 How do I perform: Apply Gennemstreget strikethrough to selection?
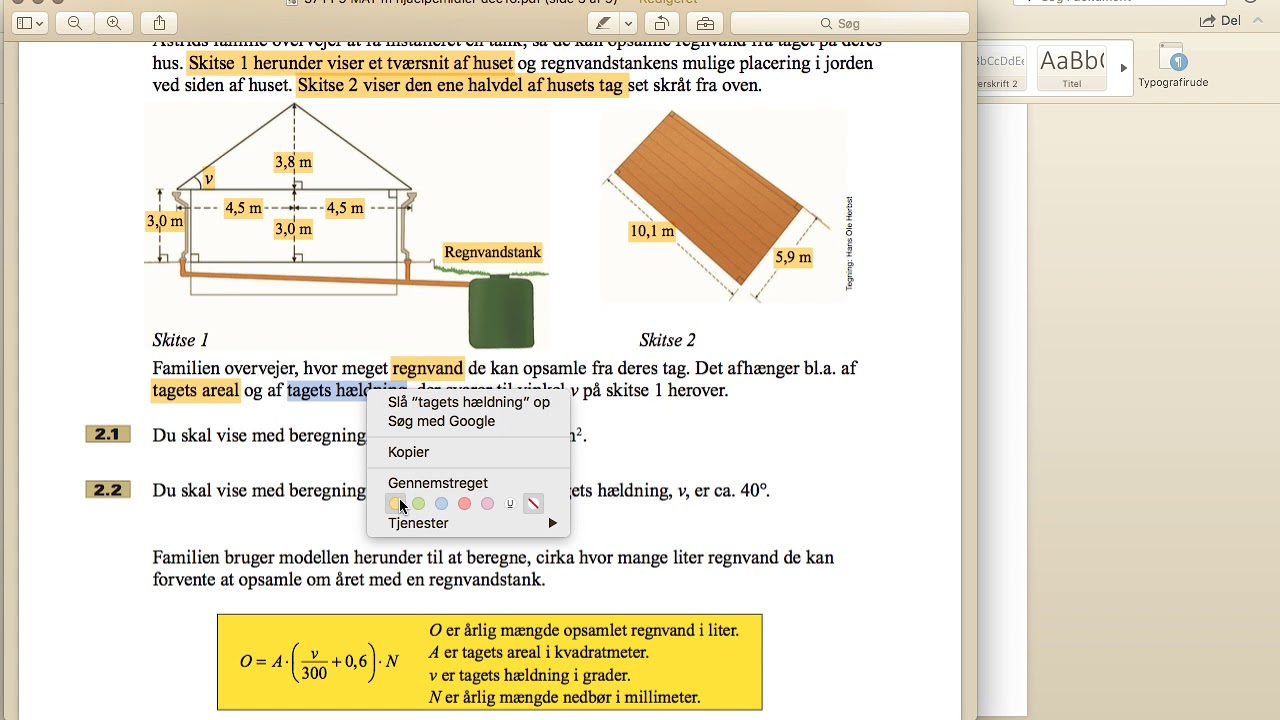[468, 483]
